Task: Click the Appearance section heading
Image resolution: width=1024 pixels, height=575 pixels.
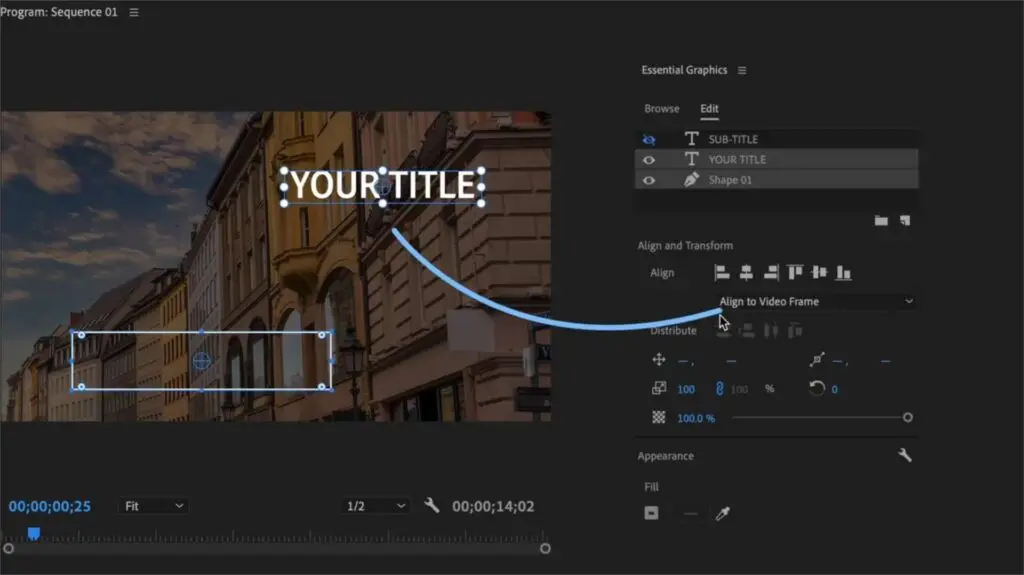Action: (x=665, y=456)
